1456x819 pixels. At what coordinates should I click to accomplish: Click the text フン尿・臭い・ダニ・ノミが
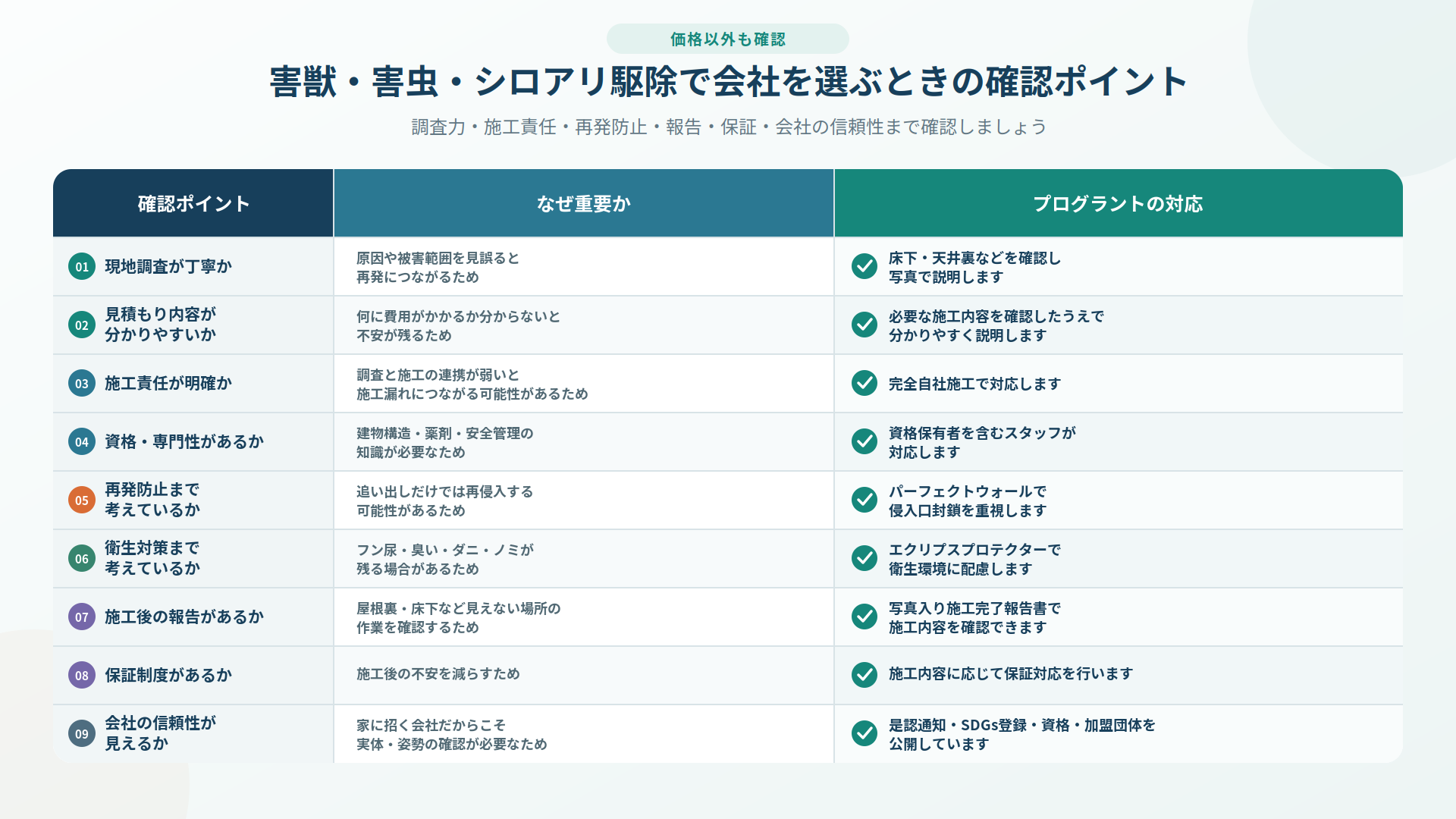[445, 550]
